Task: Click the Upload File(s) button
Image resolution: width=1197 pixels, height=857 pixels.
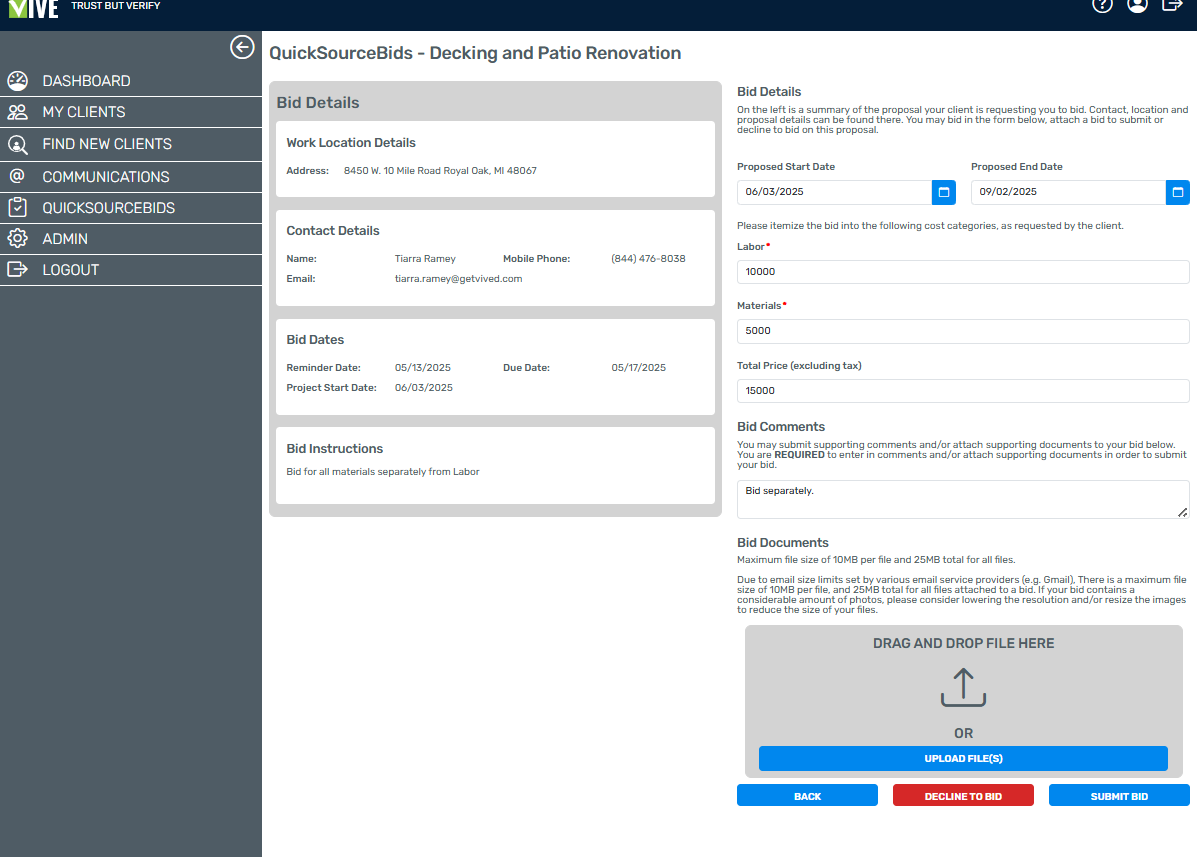Action: 963,759
